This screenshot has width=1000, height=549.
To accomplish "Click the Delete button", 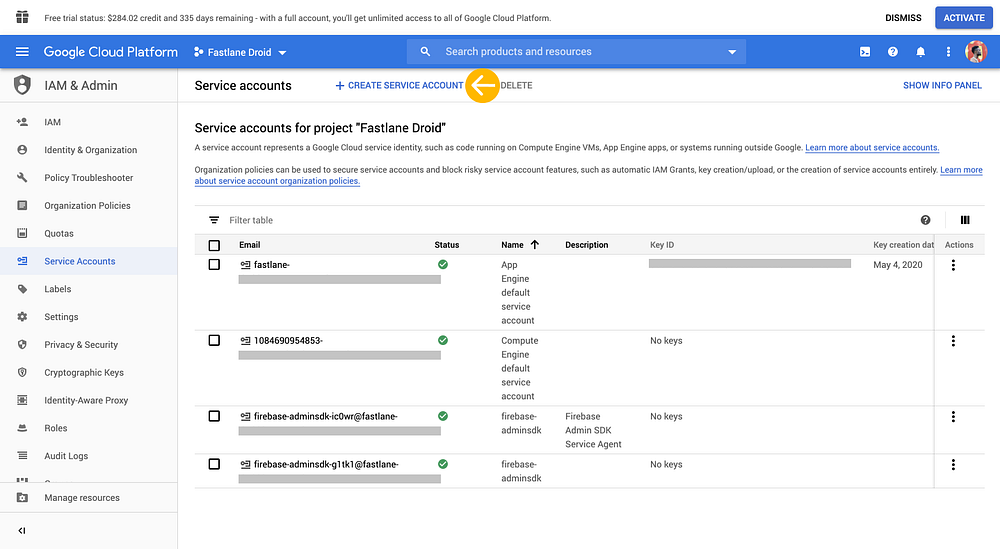I will [516, 85].
